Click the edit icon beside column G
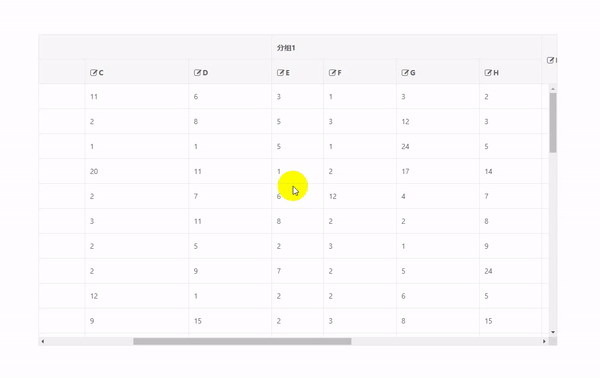Image resolution: width=600 pixels, height=378 pixels. pyautogui.click(x=405, y=73)
